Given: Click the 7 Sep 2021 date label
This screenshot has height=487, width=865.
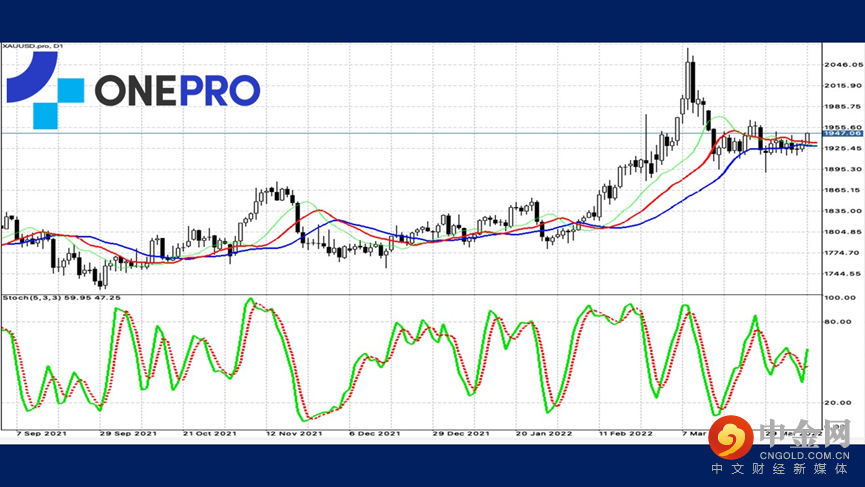Looking at the screenshot, I should 41,434.
